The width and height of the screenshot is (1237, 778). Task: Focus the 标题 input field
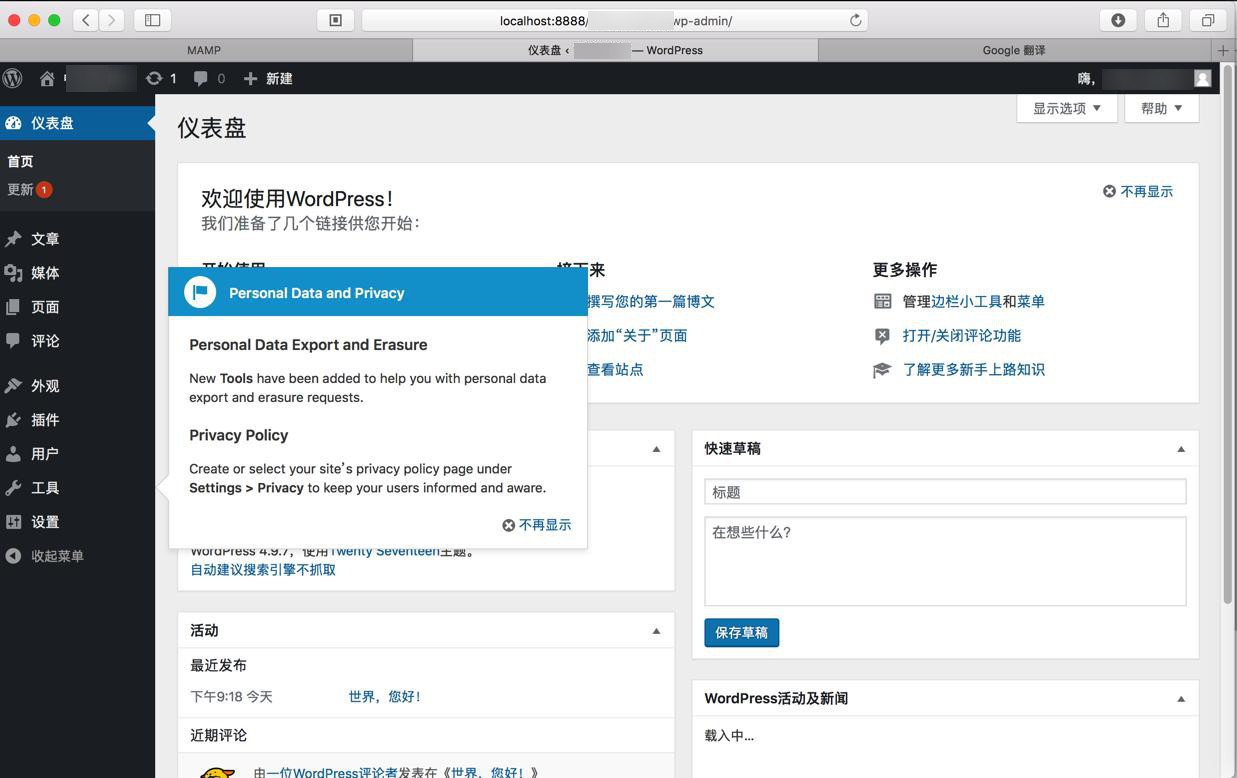[x=945, y=492]
